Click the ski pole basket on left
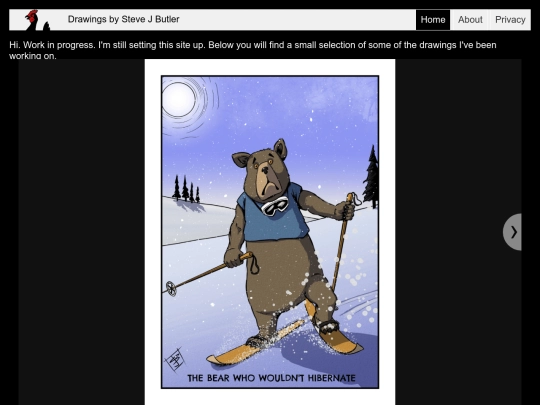 click(x=171, y=288)
